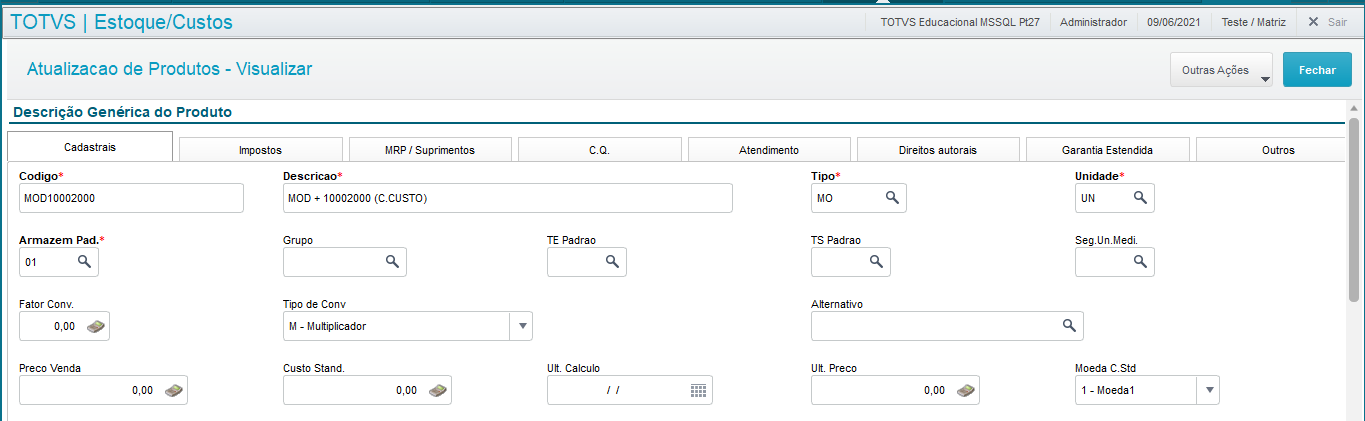Click the 'Administrador' user label
1365x421 pixels.
click(x=1093, y=21)
